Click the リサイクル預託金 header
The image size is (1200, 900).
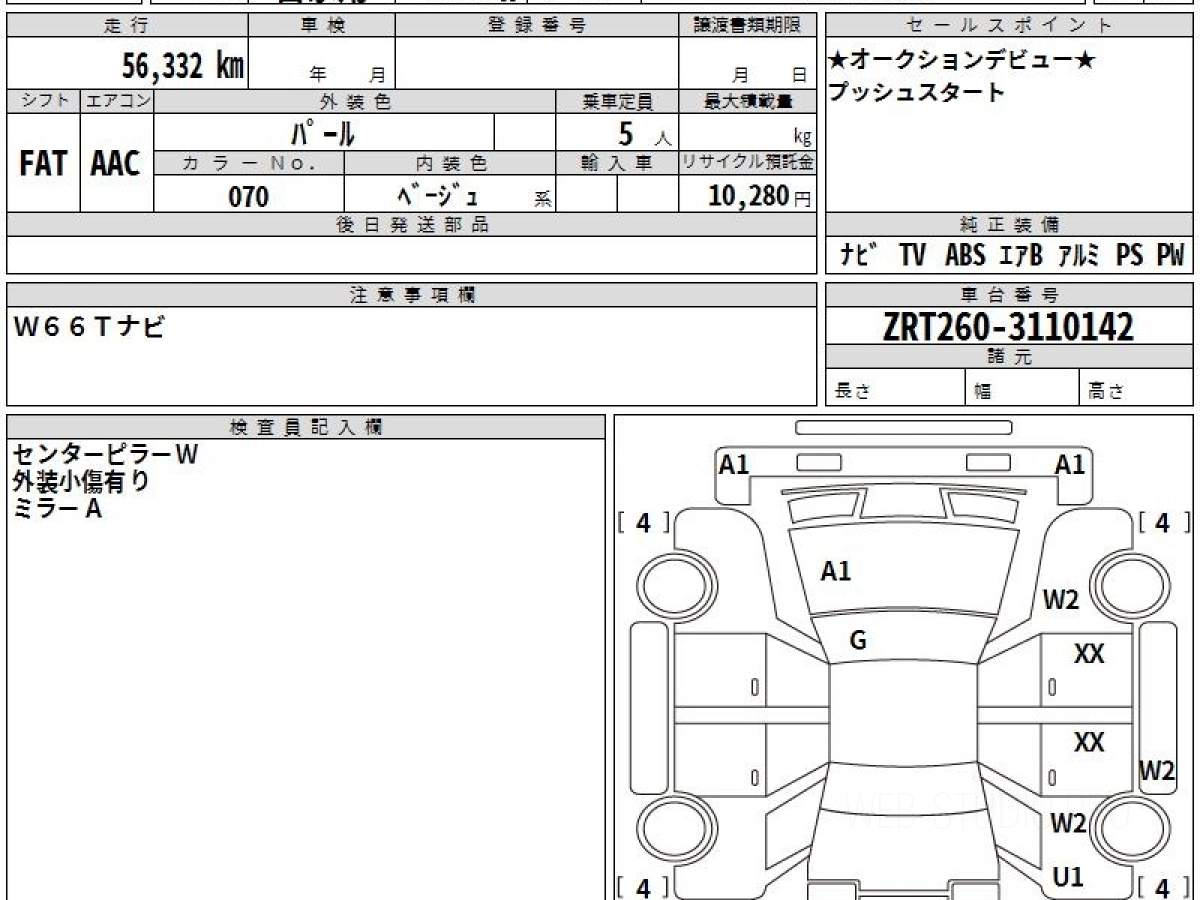[x=747, y=163]
